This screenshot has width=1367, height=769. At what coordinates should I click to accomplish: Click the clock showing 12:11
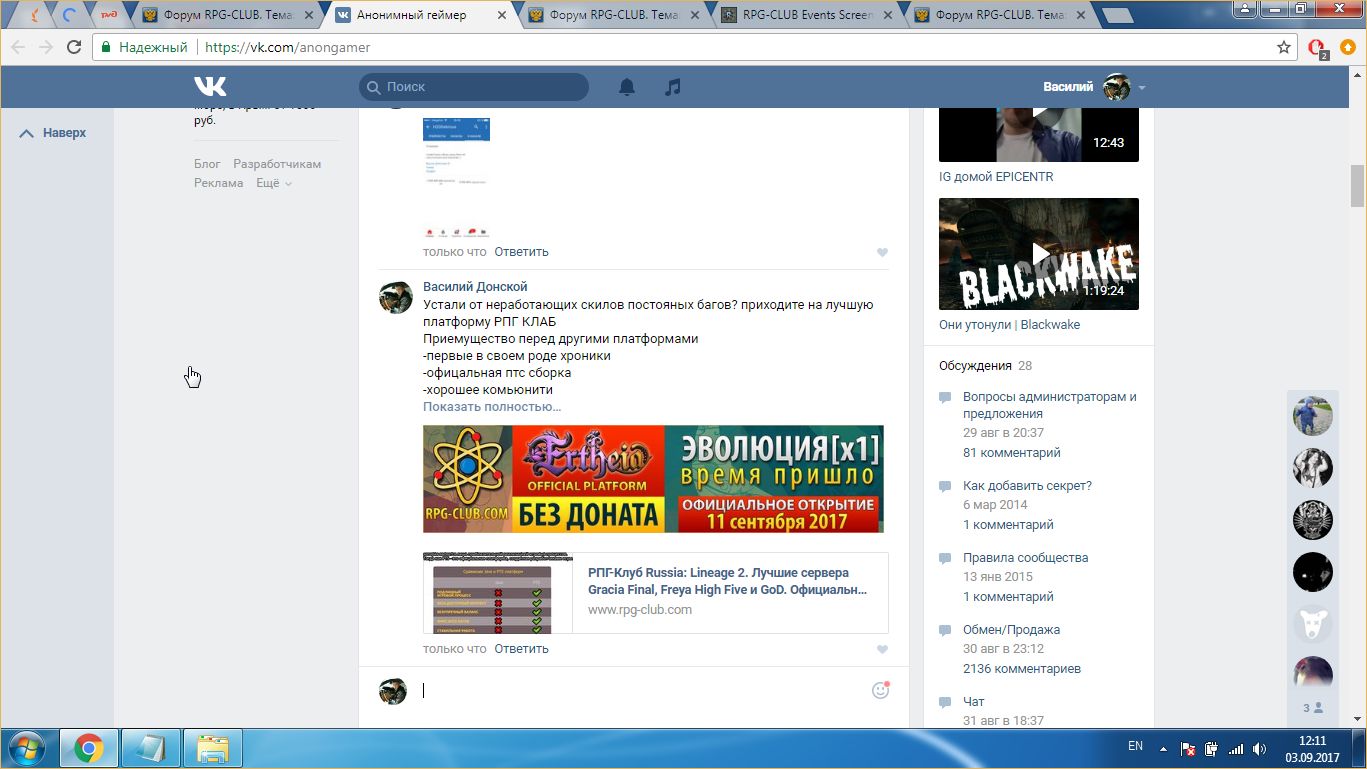(1312, 740)
